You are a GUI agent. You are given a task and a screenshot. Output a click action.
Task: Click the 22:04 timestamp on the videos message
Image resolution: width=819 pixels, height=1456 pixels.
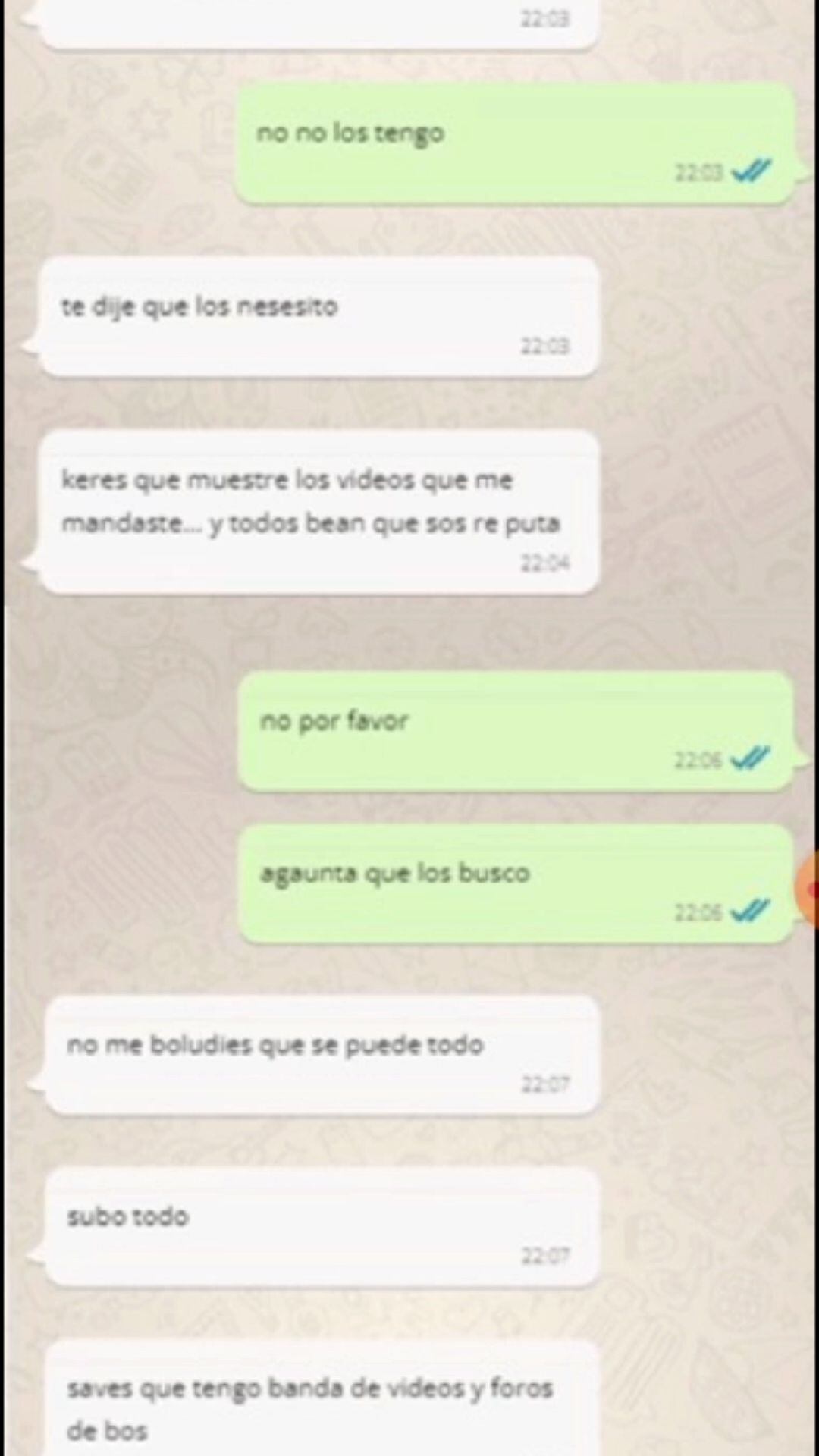click(x=544, y=563)
